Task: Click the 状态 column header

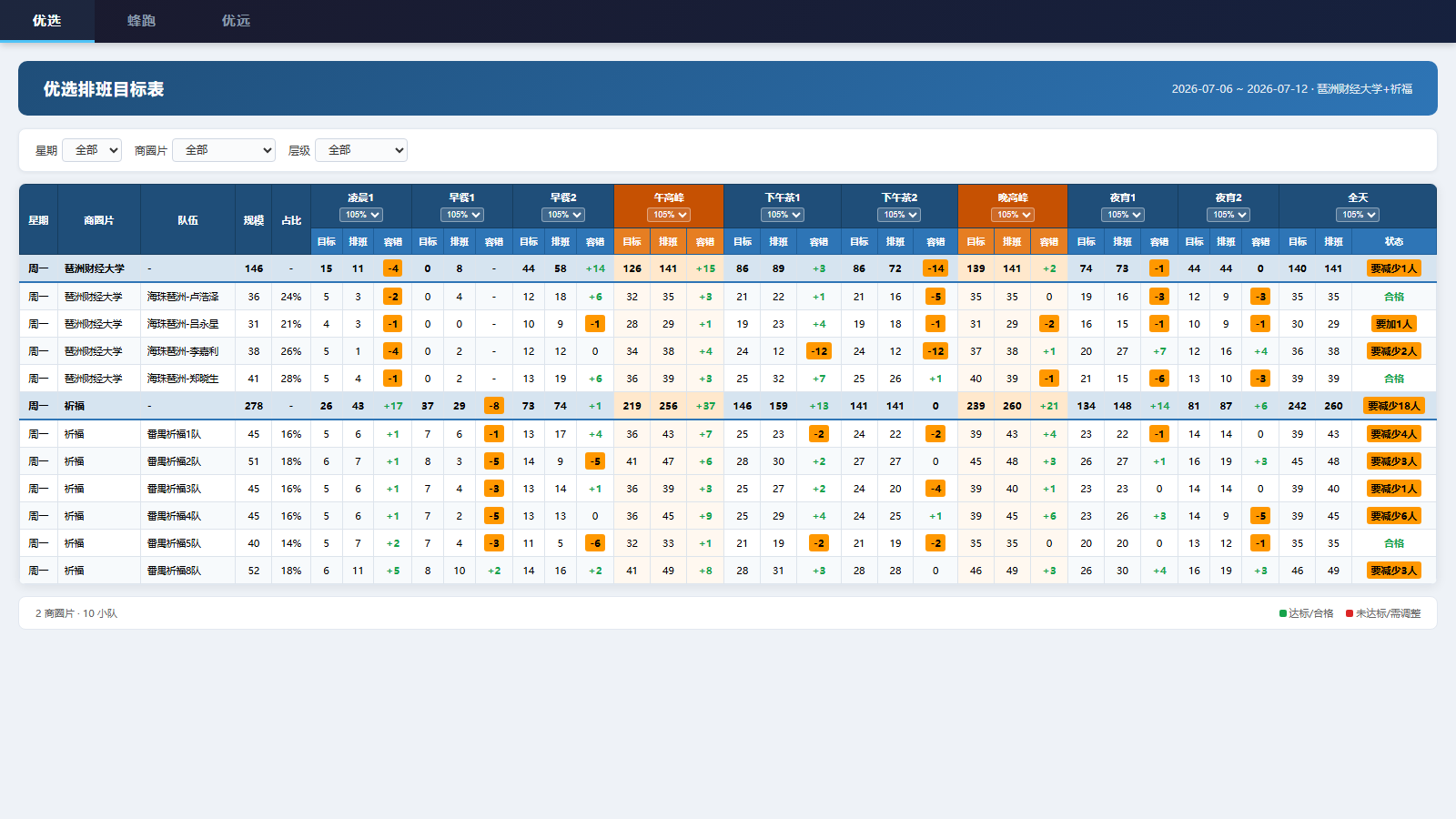Action: point(1394,242)
